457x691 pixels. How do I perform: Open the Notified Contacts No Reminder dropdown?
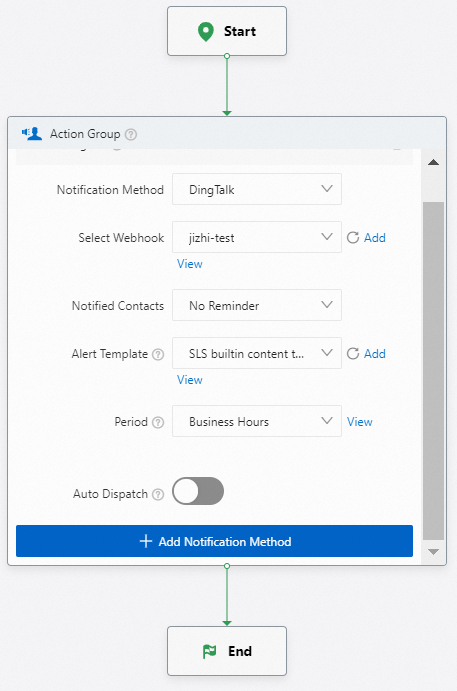(257, 305)
